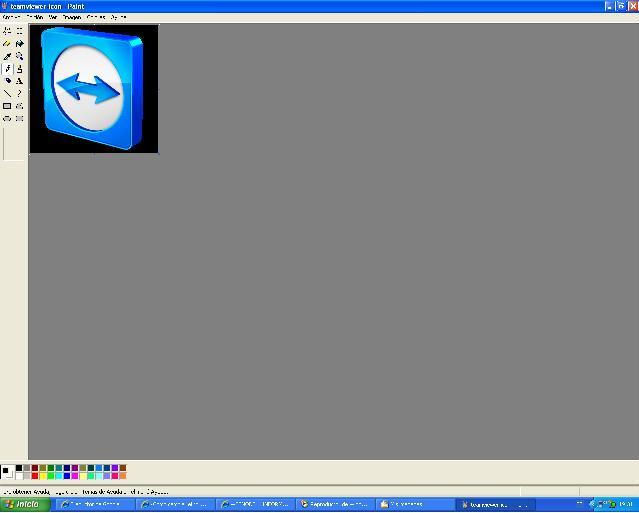
Task: Pick the Fill With Color bucket tool
Action: [20, 44]
